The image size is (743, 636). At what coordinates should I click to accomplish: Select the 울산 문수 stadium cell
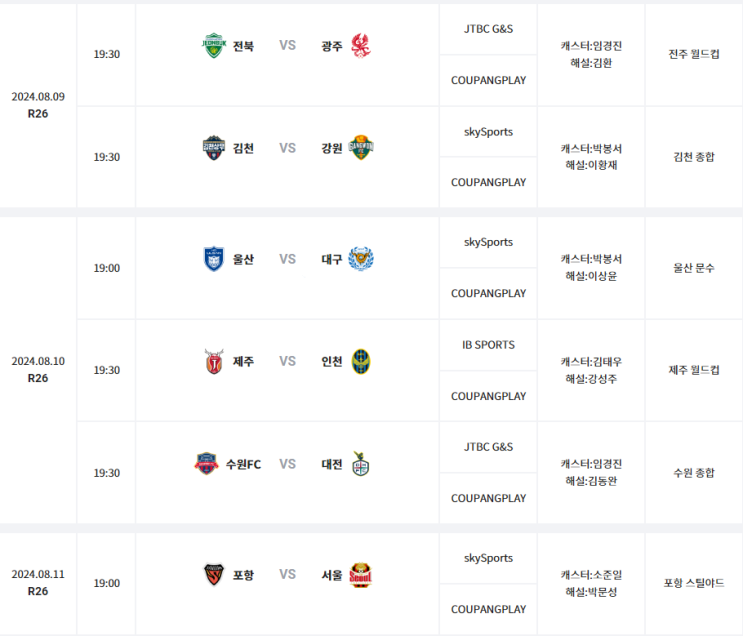pyautogui.click(x=694, y=268)
